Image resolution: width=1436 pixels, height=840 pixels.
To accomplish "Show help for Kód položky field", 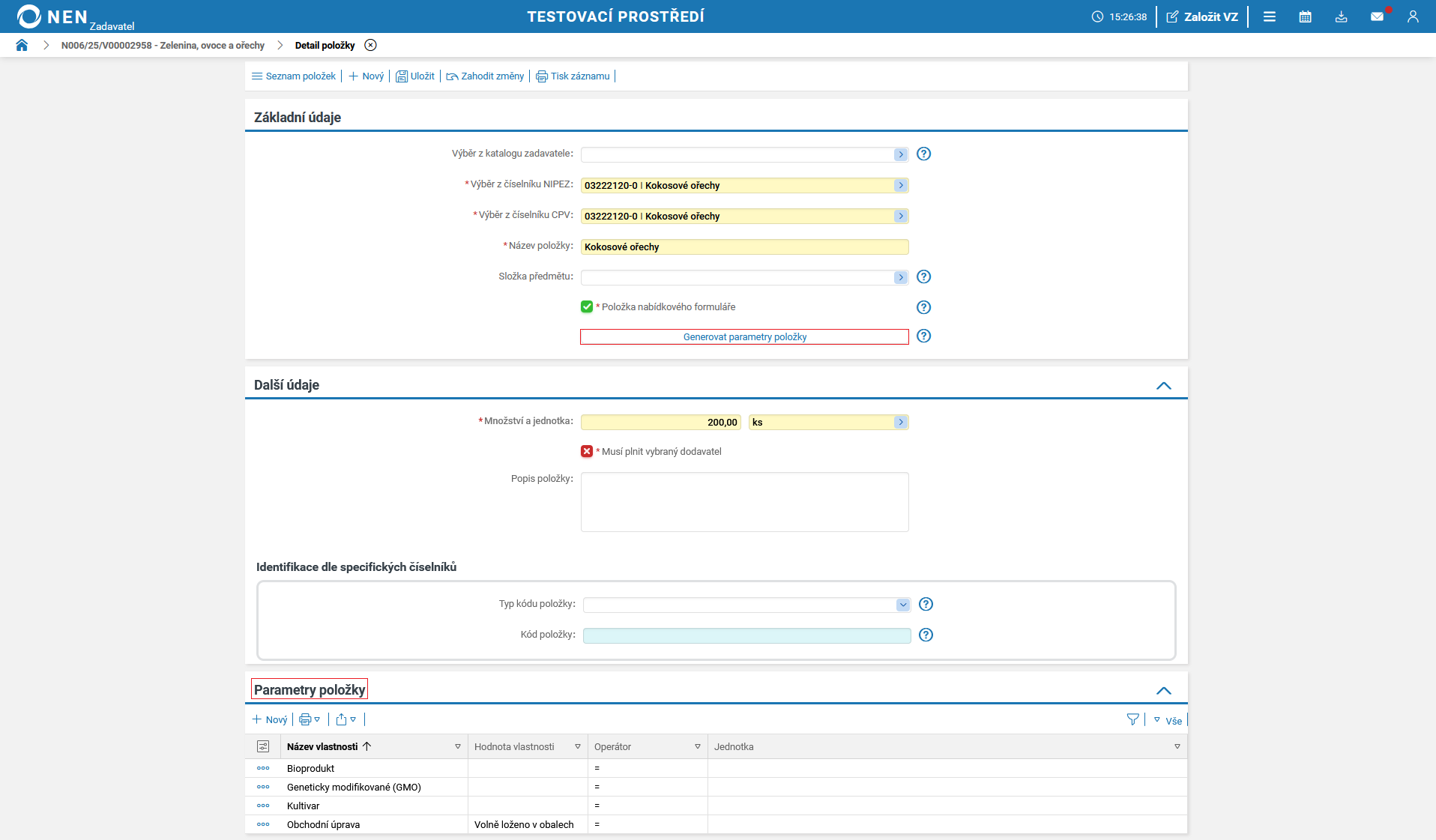I will coord(926,635).
